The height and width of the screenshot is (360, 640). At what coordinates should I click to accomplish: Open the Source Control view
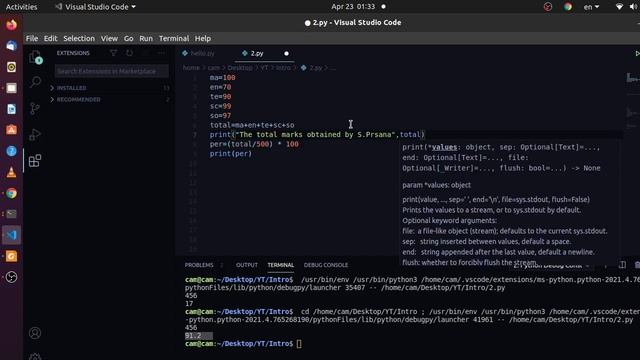click(35, 108)
